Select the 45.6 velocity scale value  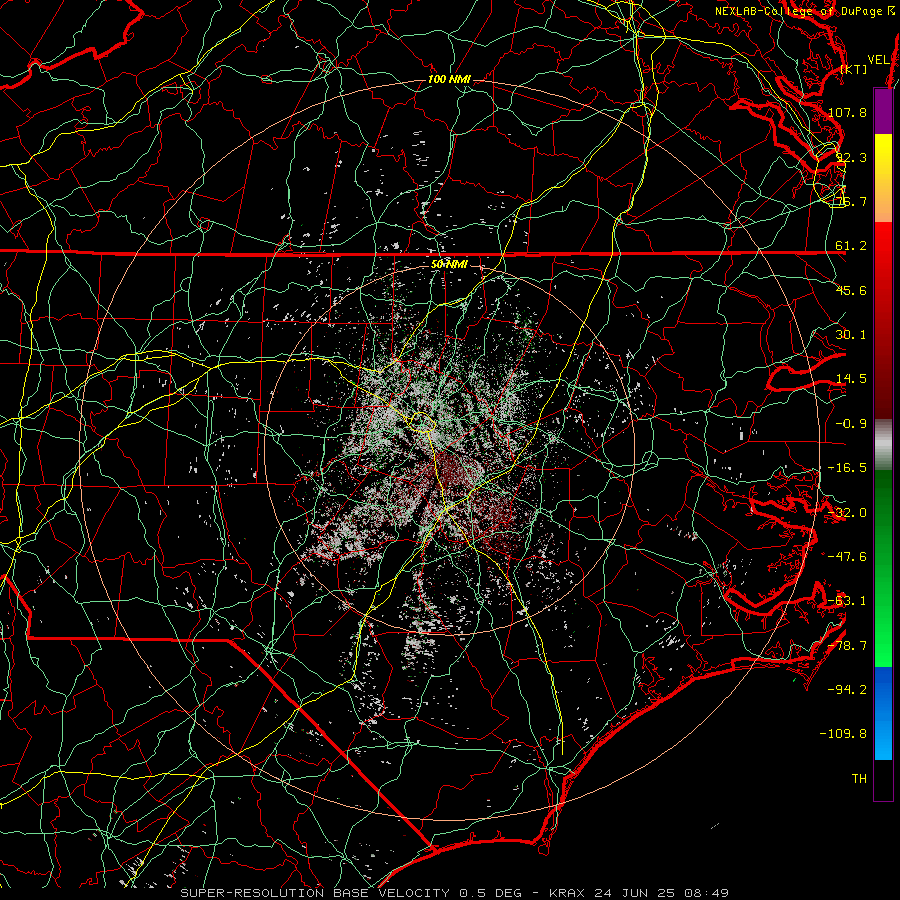[851, 290]
